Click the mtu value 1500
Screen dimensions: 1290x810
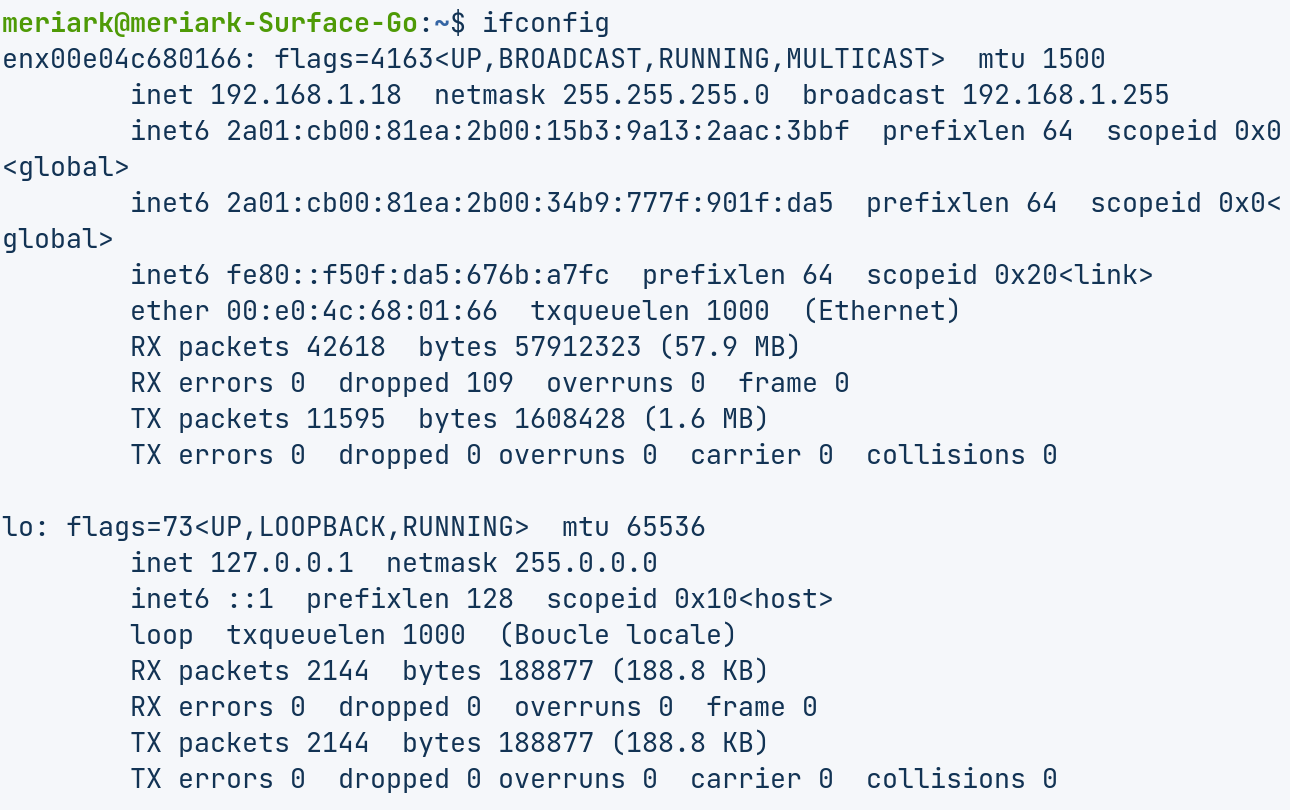(1073, 59)
